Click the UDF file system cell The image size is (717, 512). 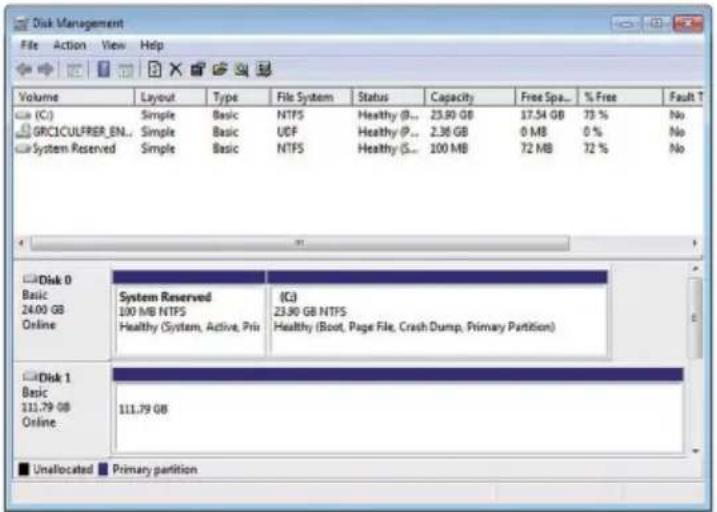pos(287,132)
